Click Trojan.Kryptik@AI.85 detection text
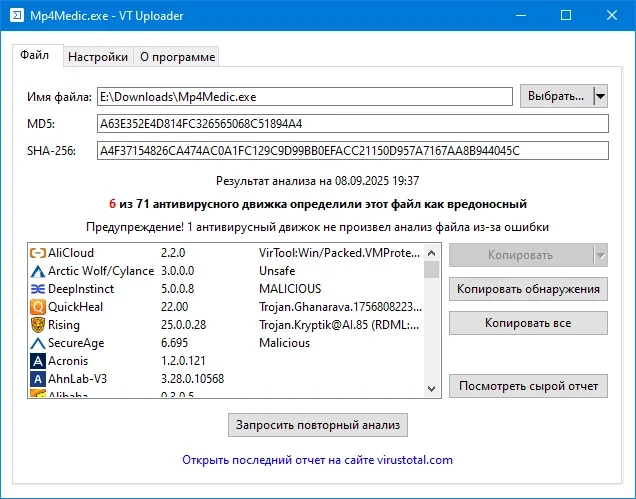The width and height of the screenshot is (636, 499). [339, 325]
